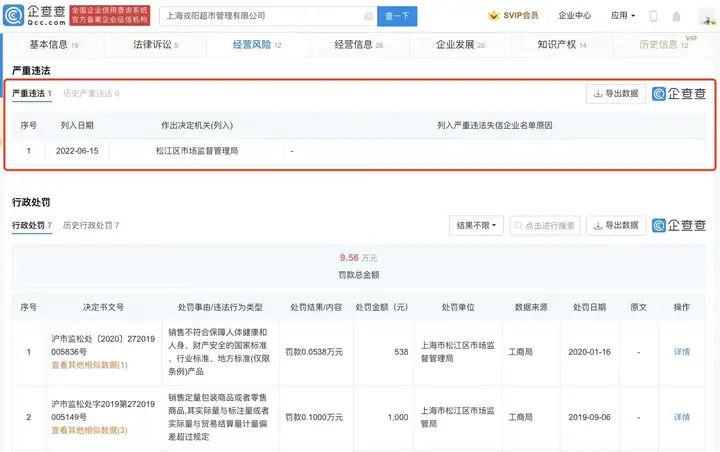The width and height of the screenshot is (720, 452).
Task: Open 详情 for penalty dated 2020-01-16
Action: pyautogui.click(x=681, y=352)
